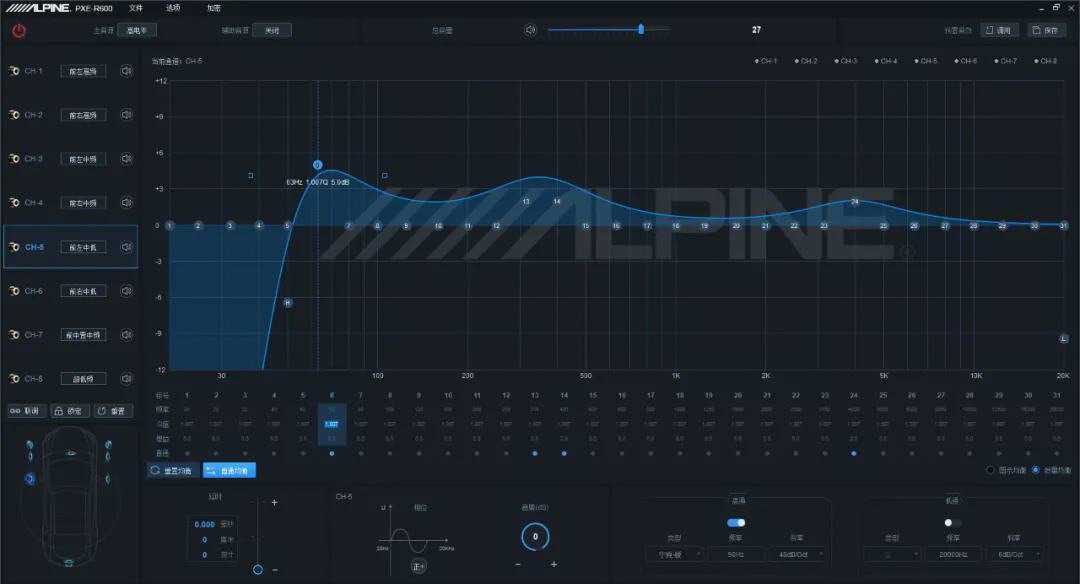
Task: Select the H high-pass node on the EQ graph
Action: point(288,302)
